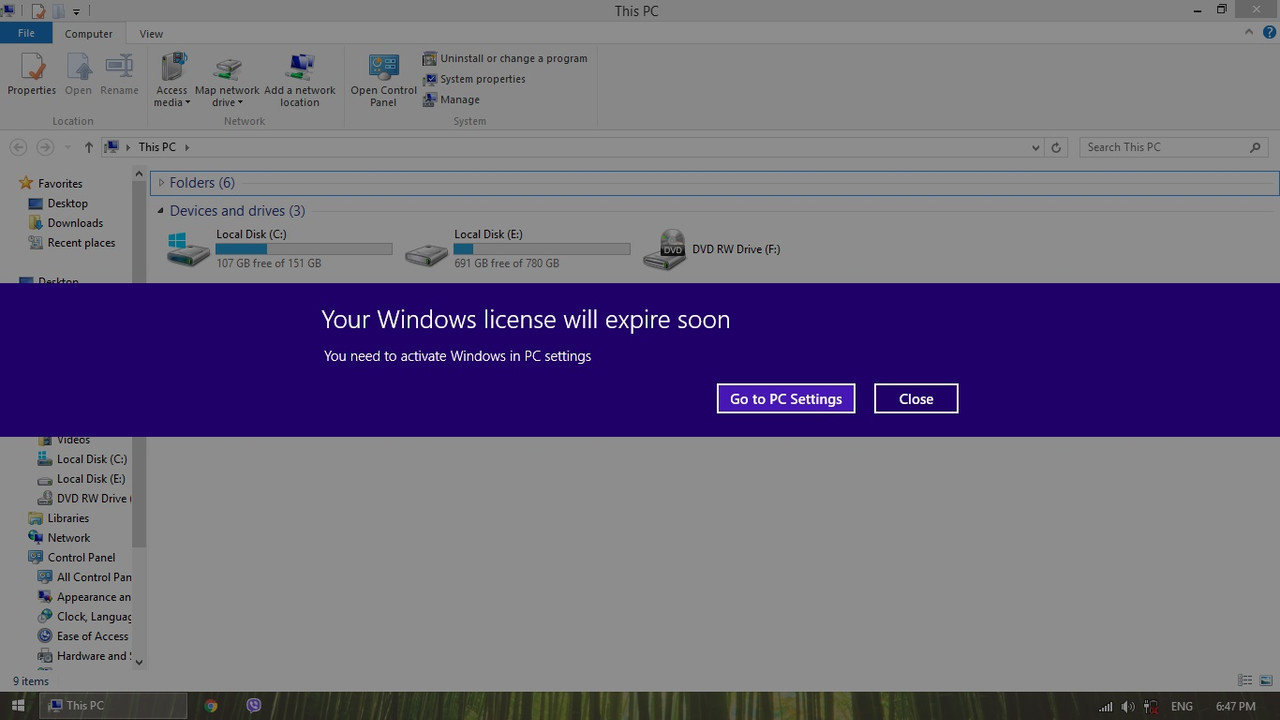Choose Uninstall or change a program
This screenshot has height=720, width=1280.
[505, 58]
